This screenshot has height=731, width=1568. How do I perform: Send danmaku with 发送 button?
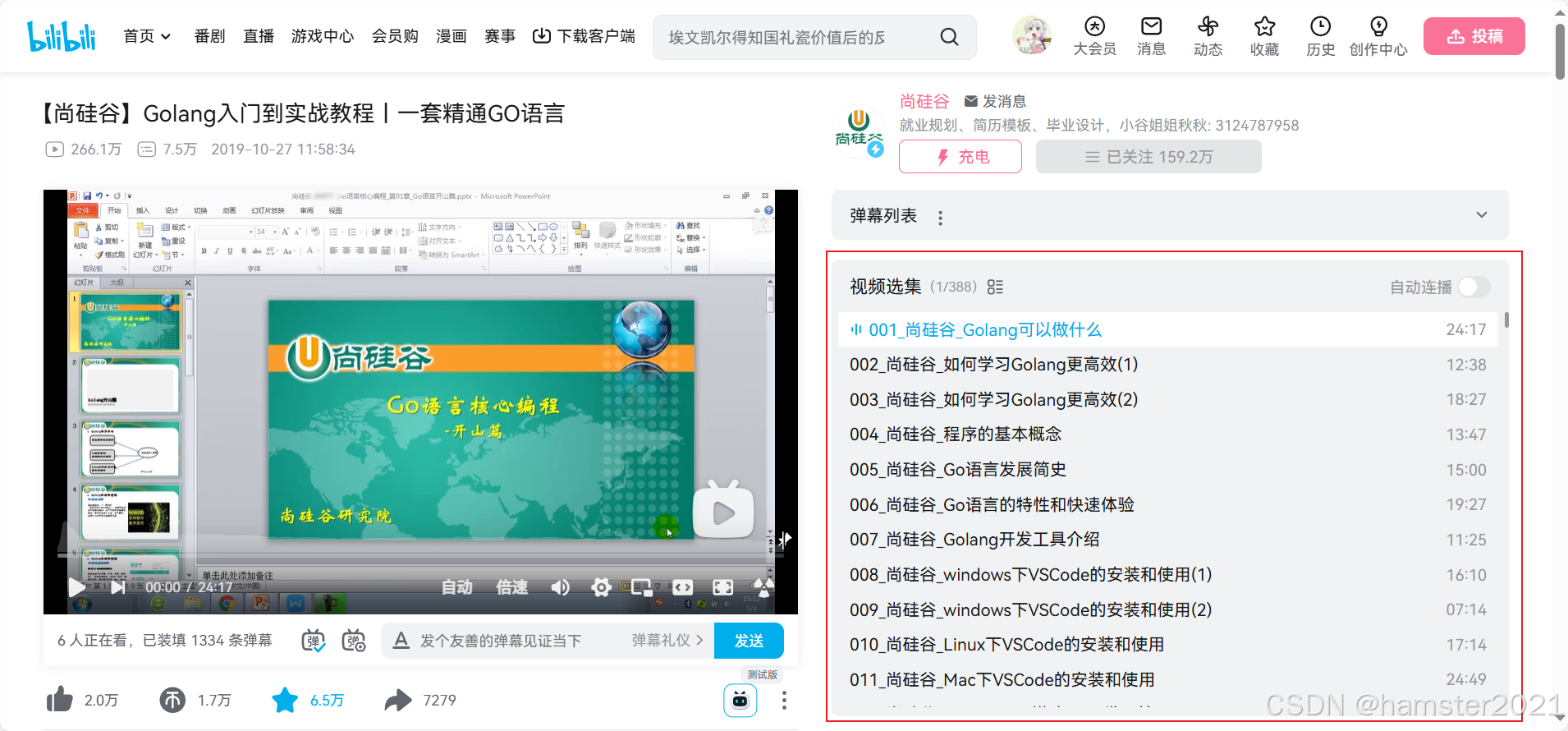pyautogui.click(x=749, y=641)
